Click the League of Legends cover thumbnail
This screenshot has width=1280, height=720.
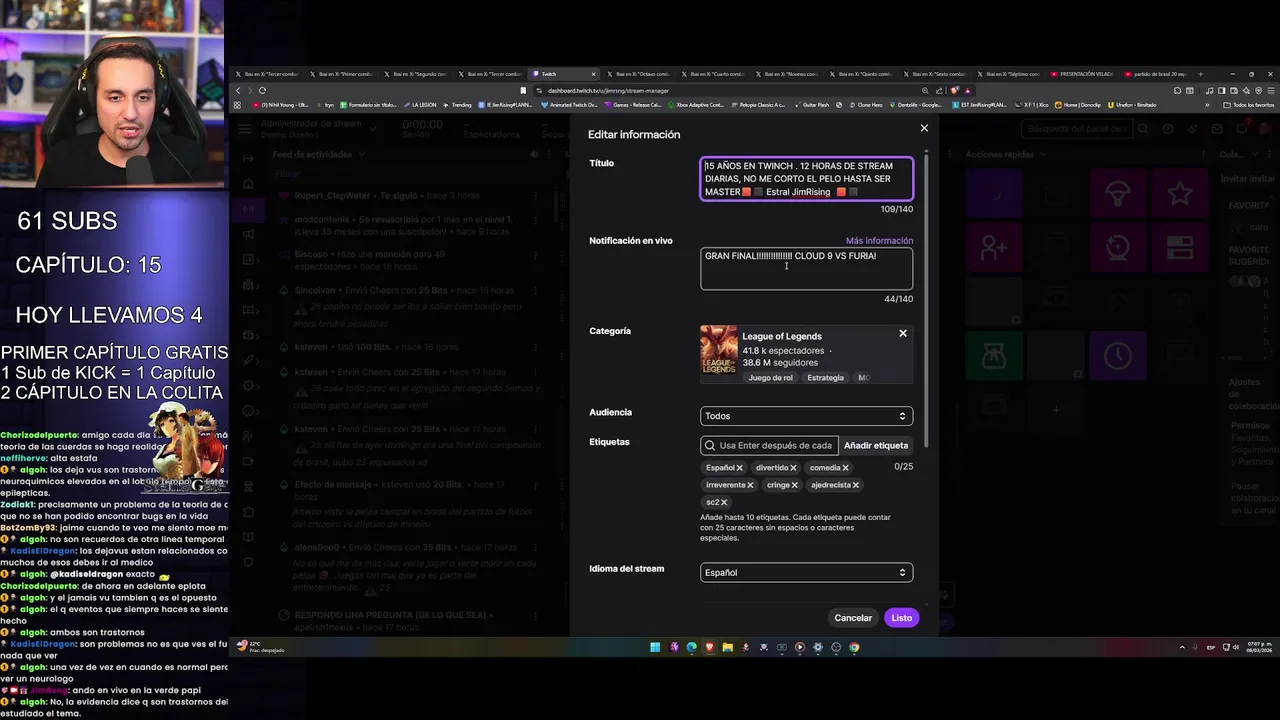coord(719,350)
